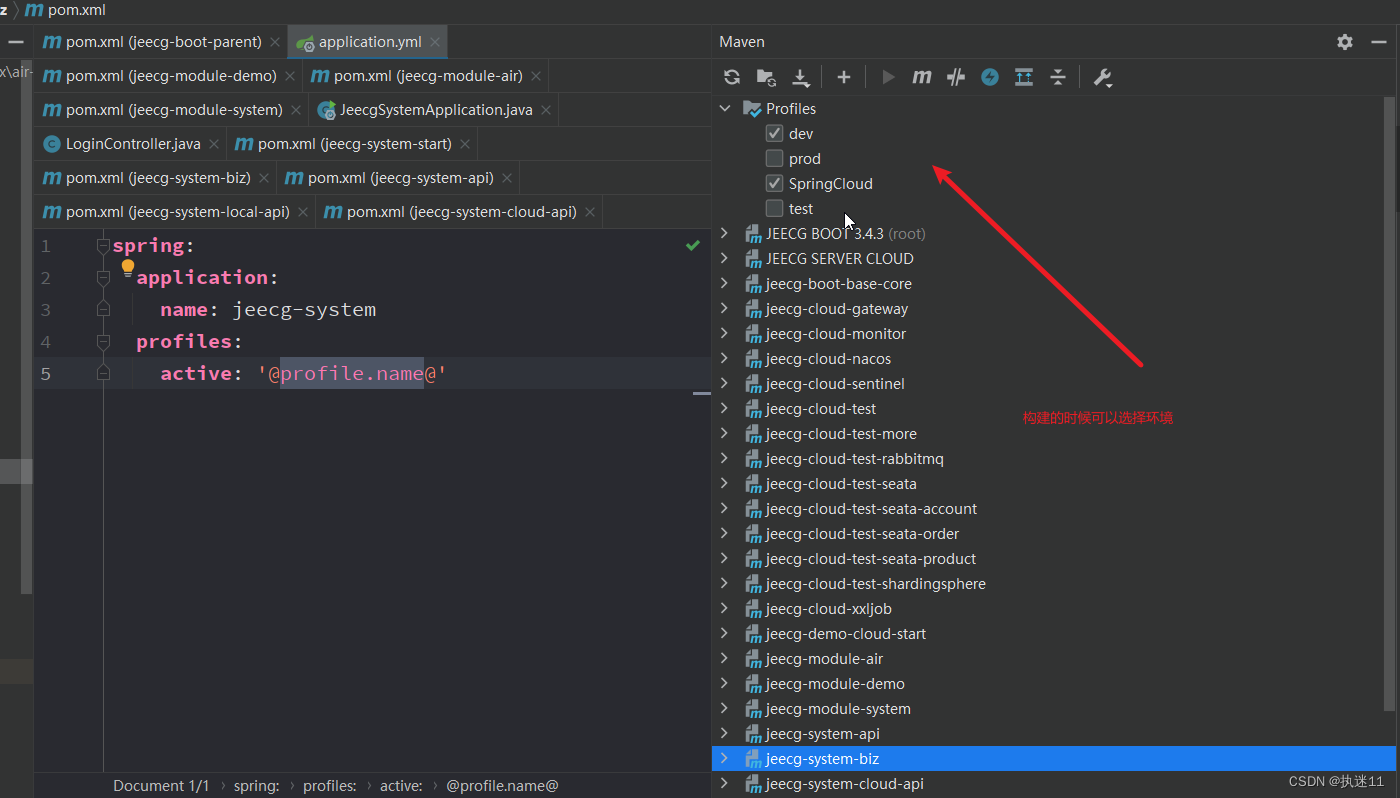Open pom.xml (jeecg-system-start) tab

pos(355,144)
